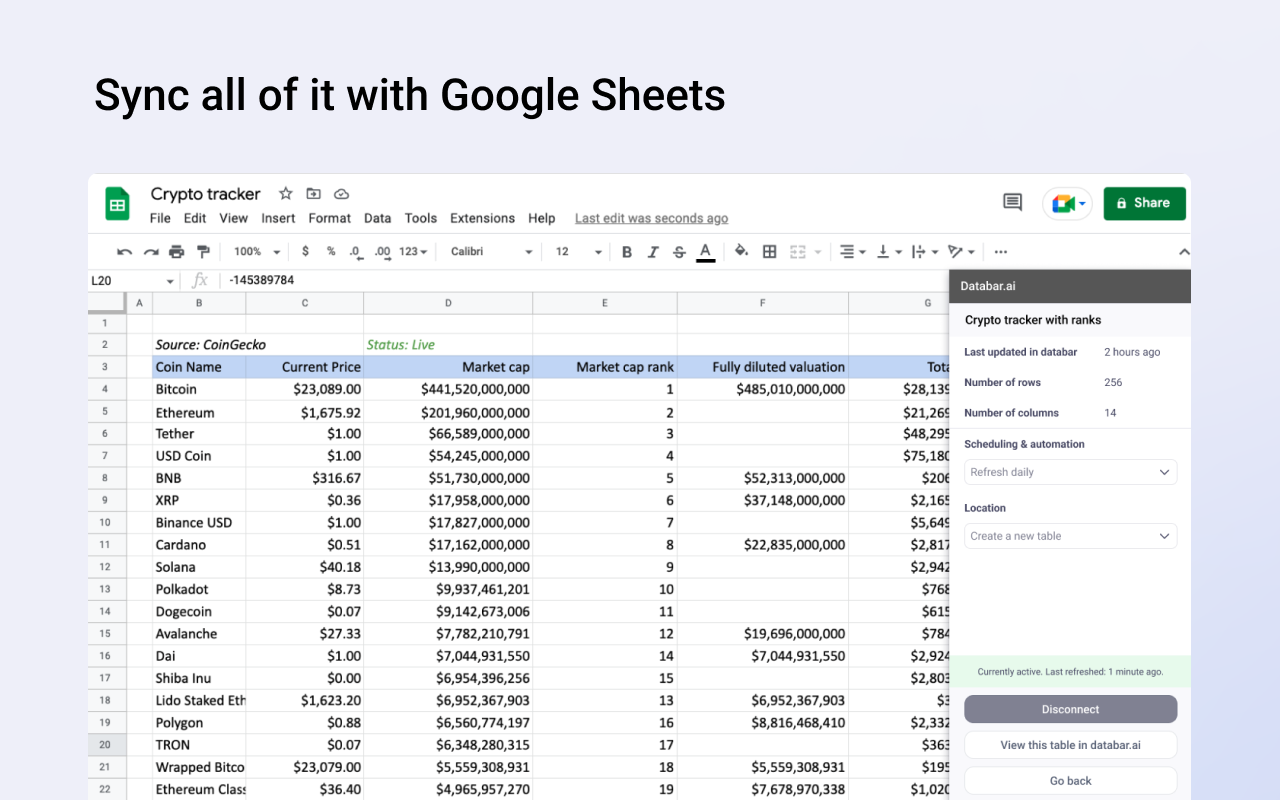Click the formula bar value -145389784
Image resolution: width=1280 pixels, height=800 pixels.
click(x=261, y=280)
